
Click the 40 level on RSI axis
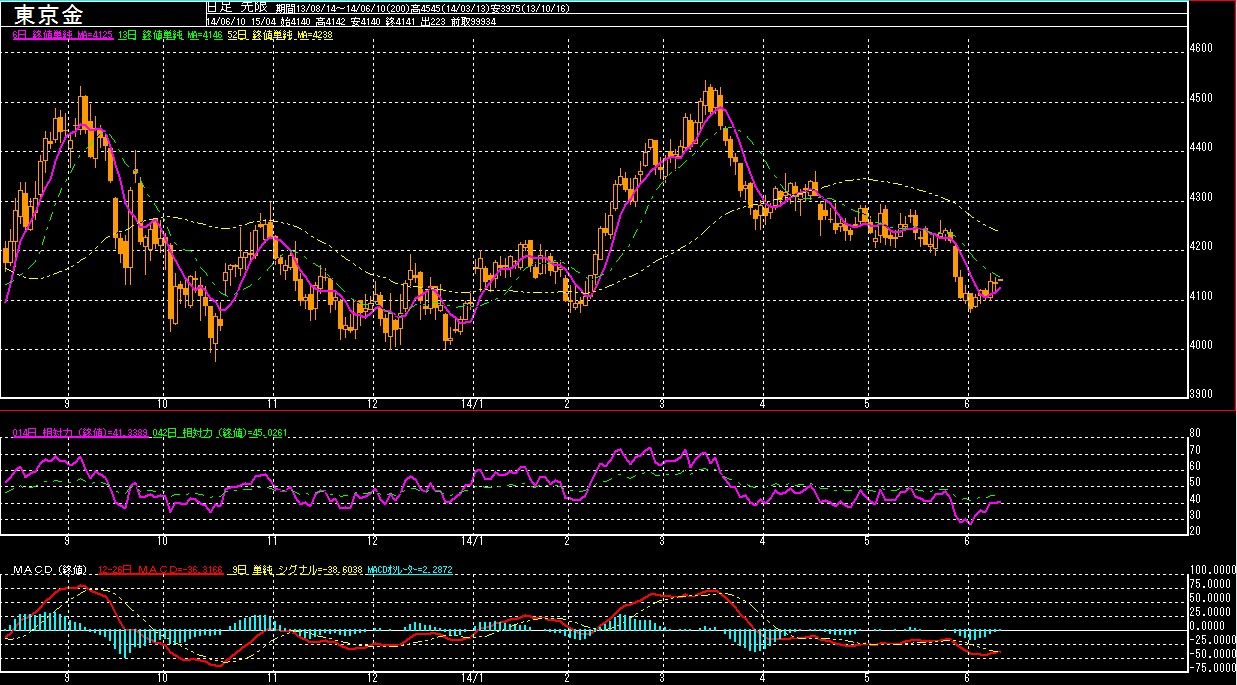pos(1194,498)
